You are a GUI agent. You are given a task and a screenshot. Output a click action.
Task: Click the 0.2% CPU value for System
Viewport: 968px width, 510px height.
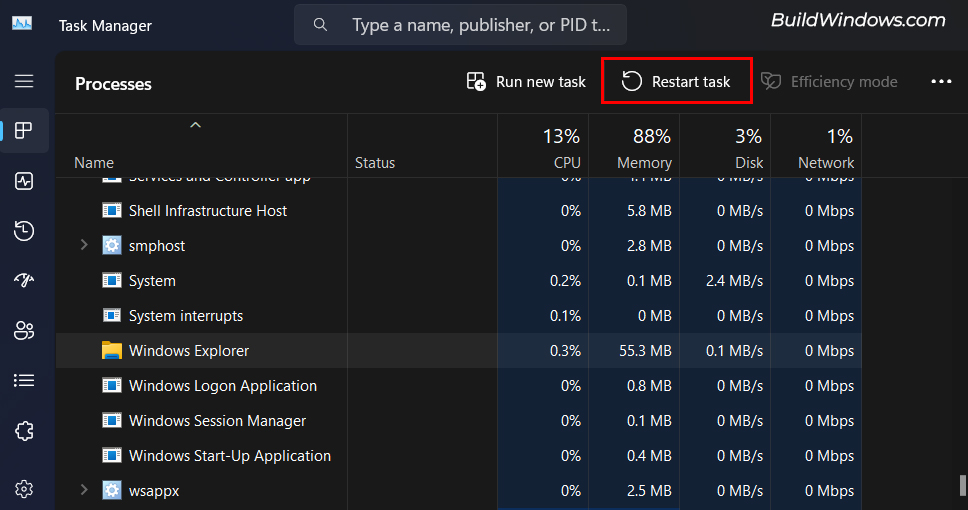point(565,281)
